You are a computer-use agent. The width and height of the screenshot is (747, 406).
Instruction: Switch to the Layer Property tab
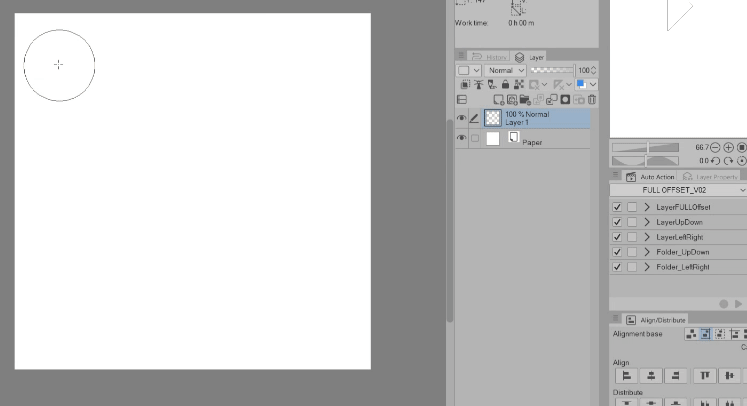pyautogui.click(x=710, y=177)
